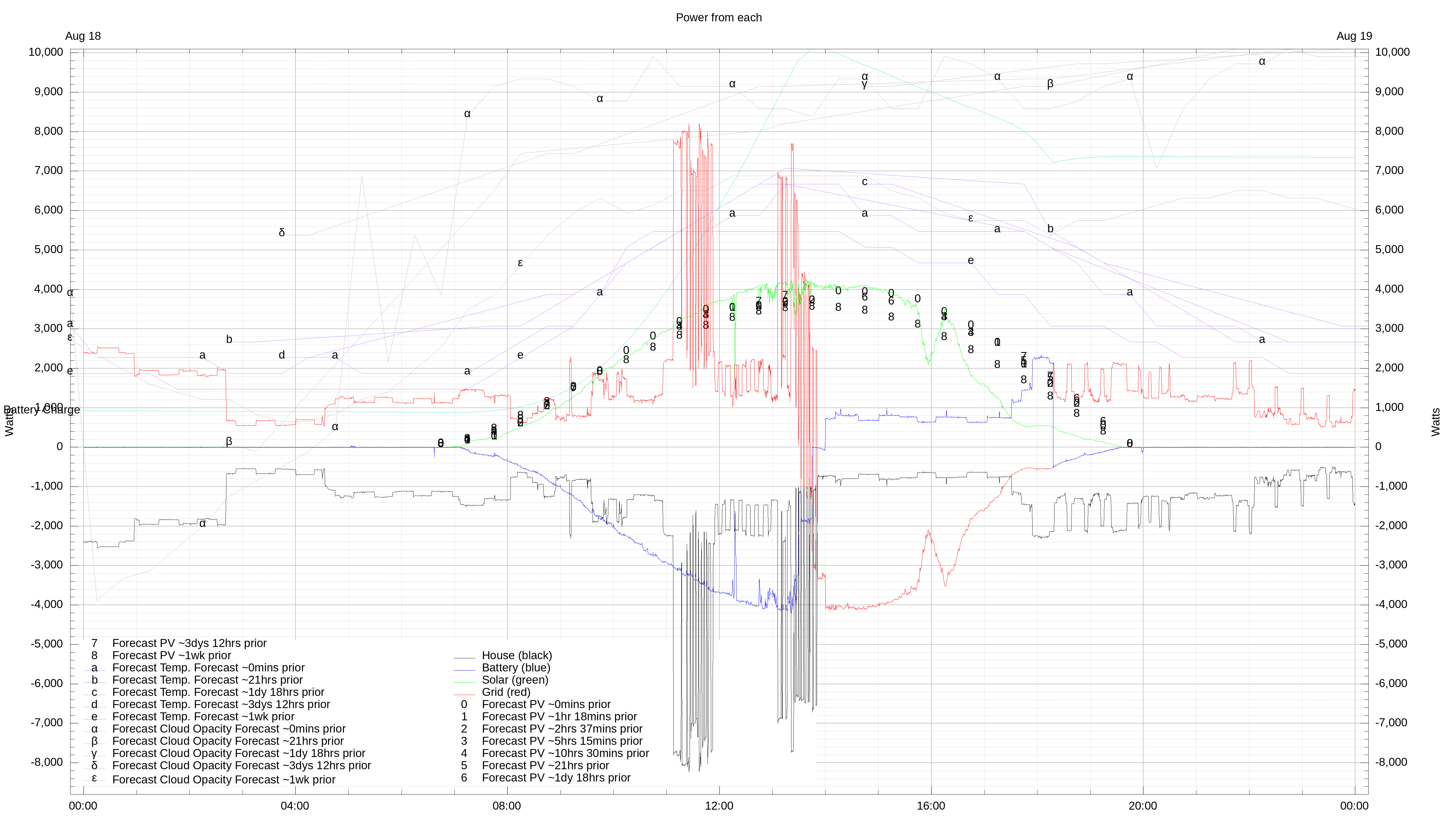Click legend entry 'House (black)'
The image size is (1456, 819).
coord(517,655)
